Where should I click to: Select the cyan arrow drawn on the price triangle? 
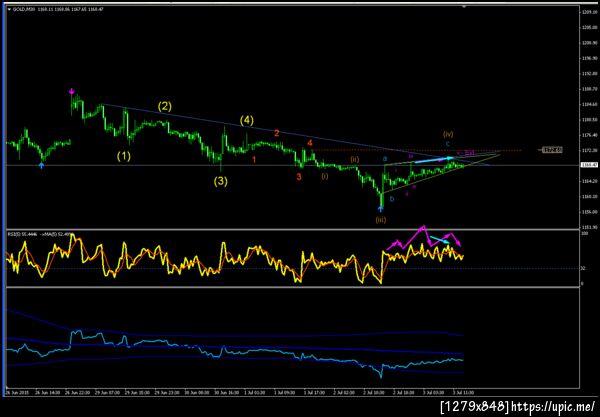[434, 160]
